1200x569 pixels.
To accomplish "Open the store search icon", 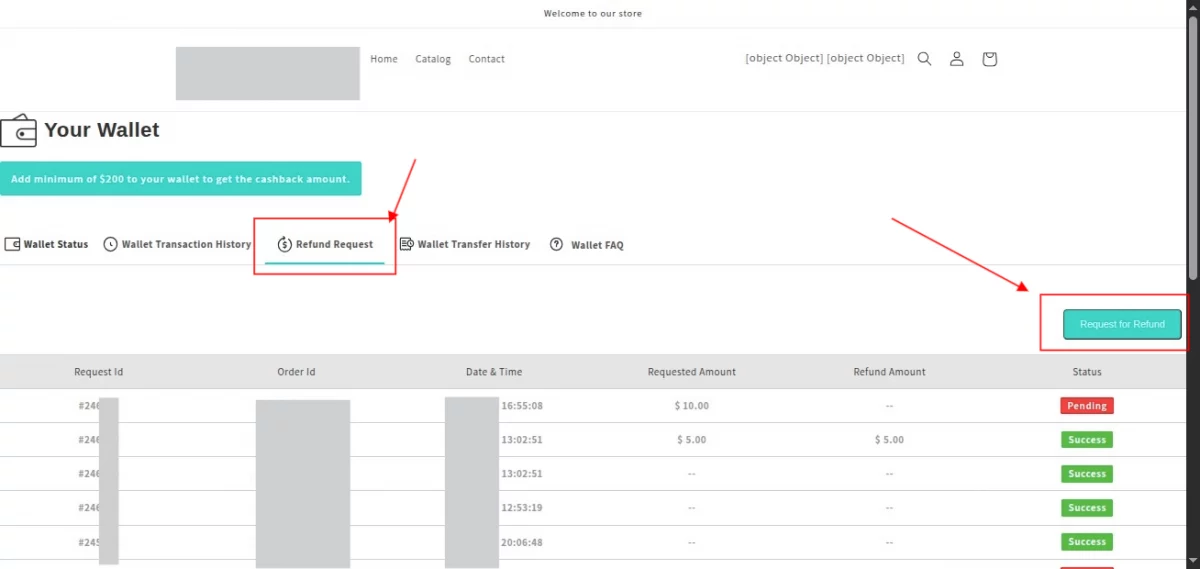I will pos(924,59).
